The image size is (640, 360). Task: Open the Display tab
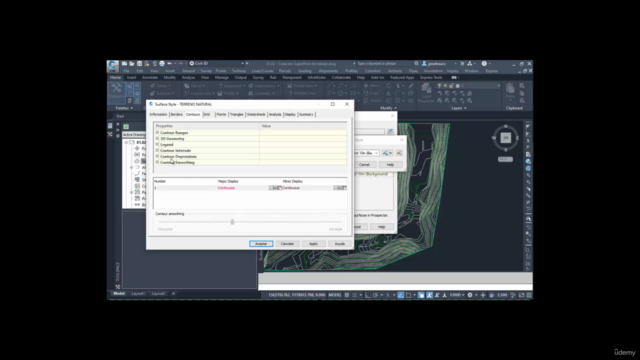[x=290, y=115]
